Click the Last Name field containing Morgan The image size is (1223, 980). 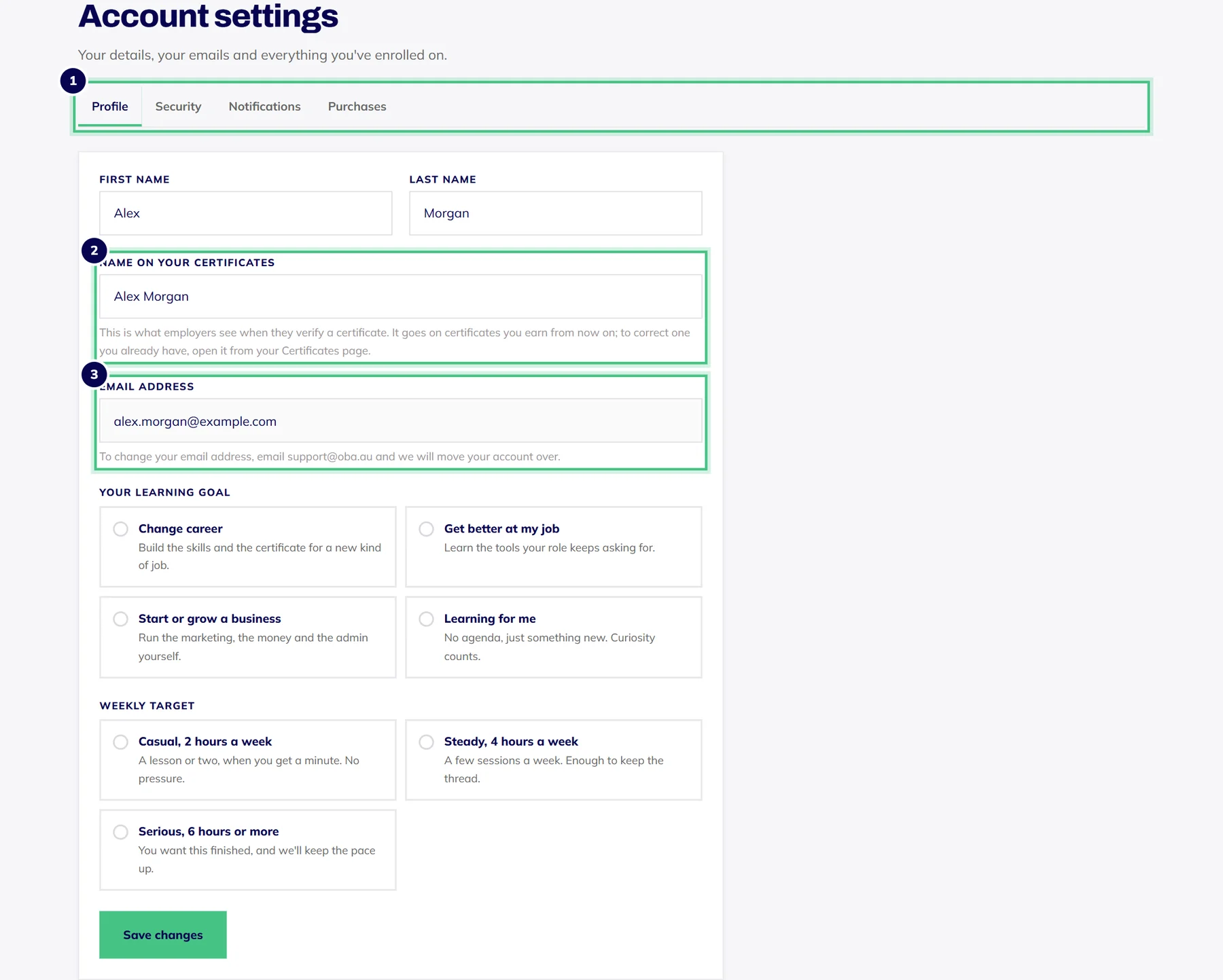click(555, 213)
